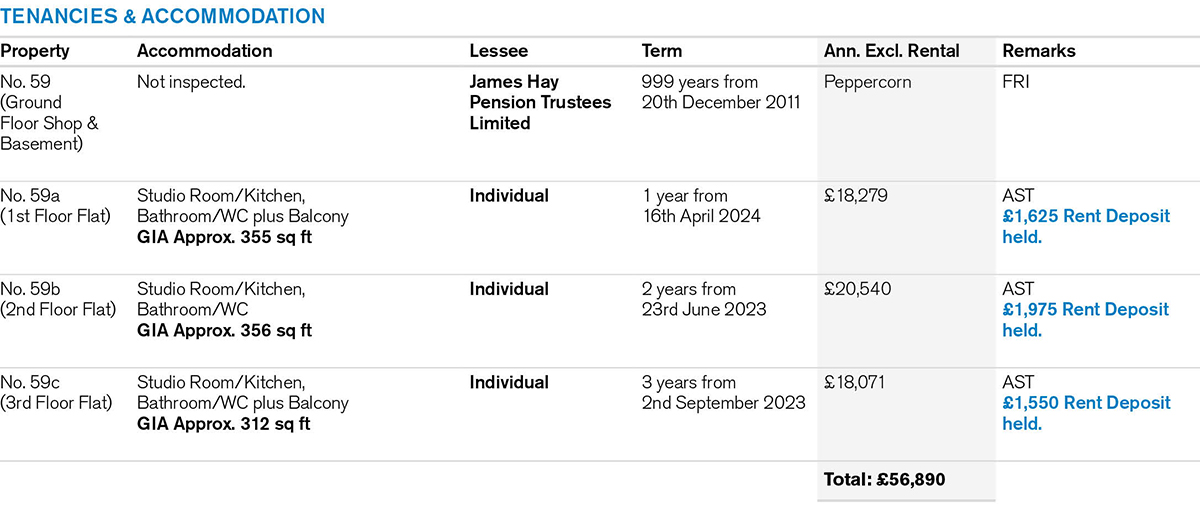Open the £1,625 Rent Deposit held link
Viewport: 1200px width, 532px height.
tap(1085, 227)
